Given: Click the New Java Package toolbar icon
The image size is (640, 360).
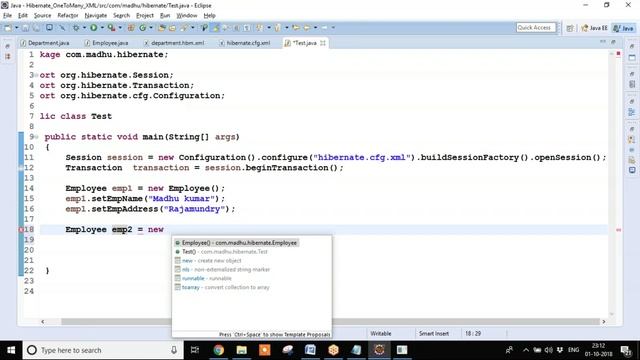Looking at the screenshot, I should point(131,28).
